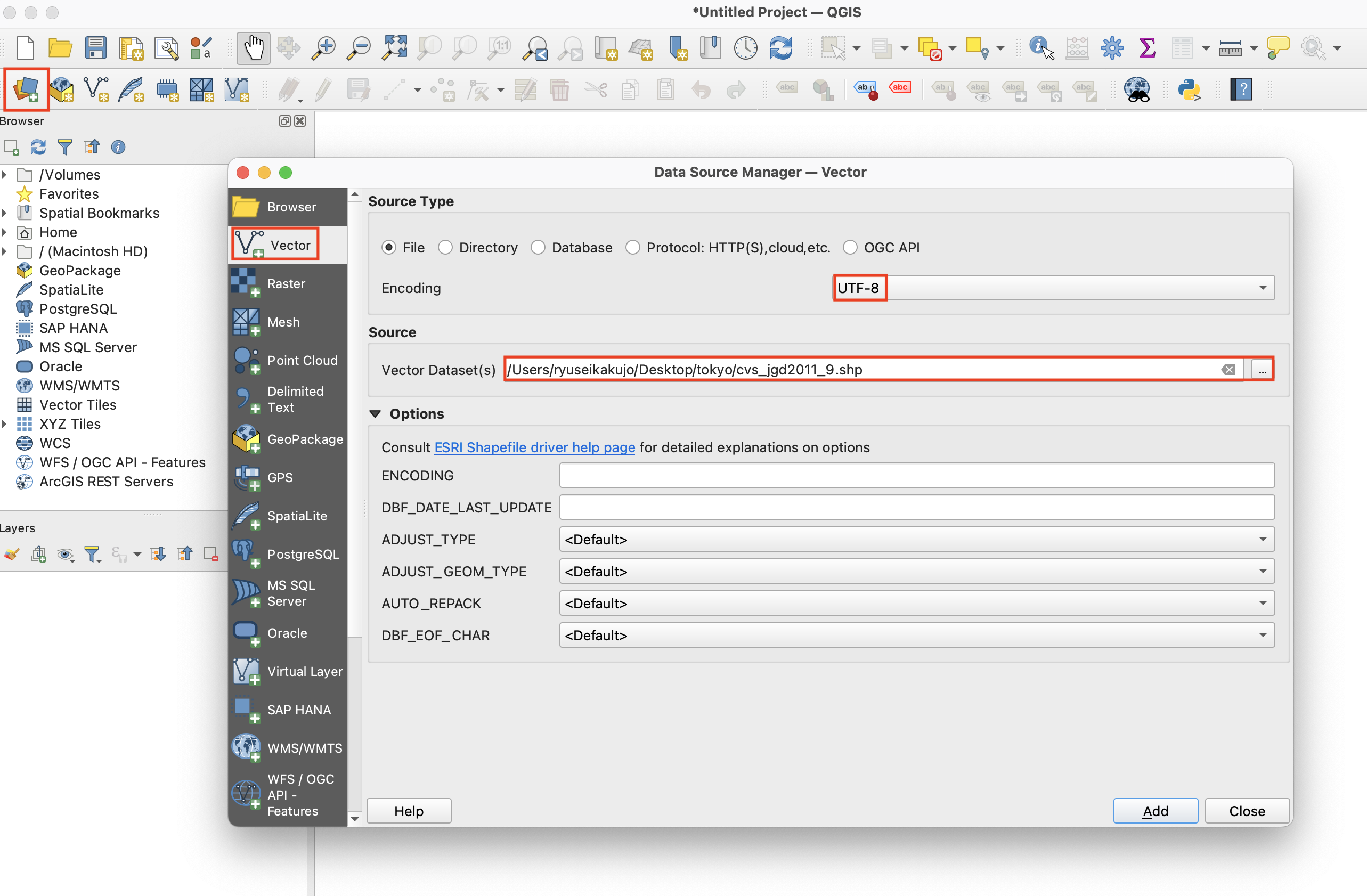Switch to the Point Cloud source tab
Viewport: 1367px width, 896px height.
[287, 361]
